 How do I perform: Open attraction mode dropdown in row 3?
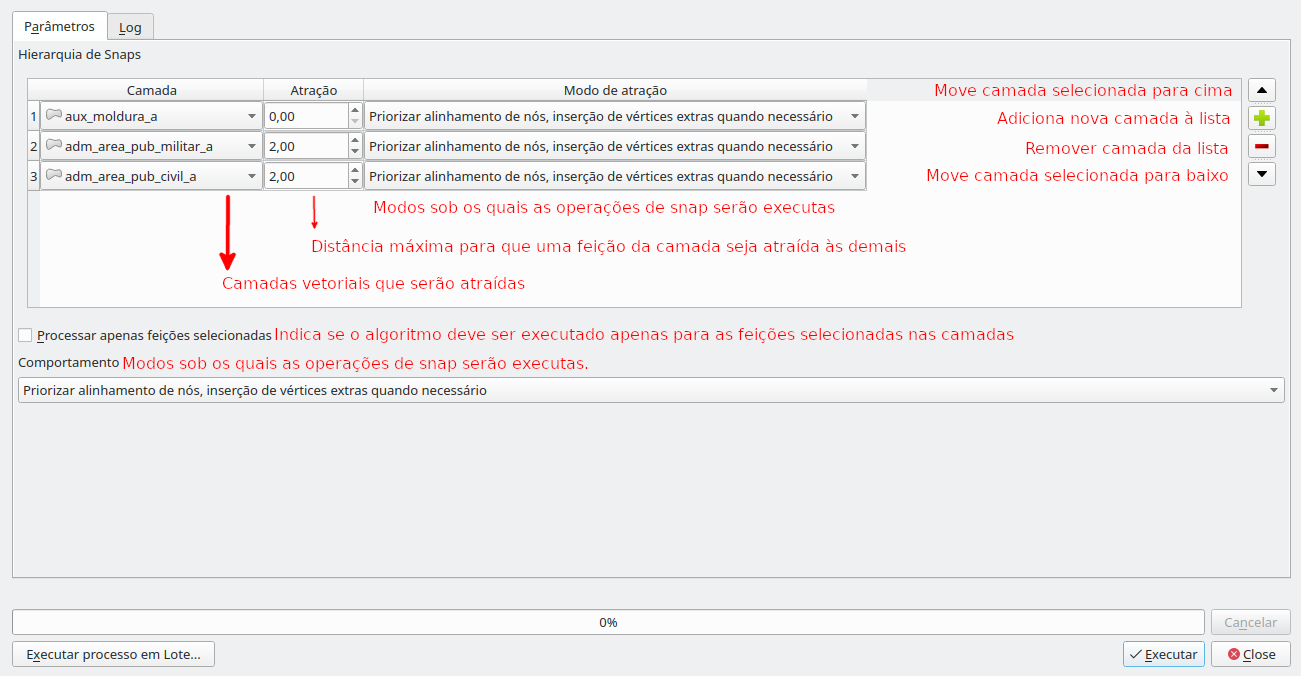coord(615,176)
